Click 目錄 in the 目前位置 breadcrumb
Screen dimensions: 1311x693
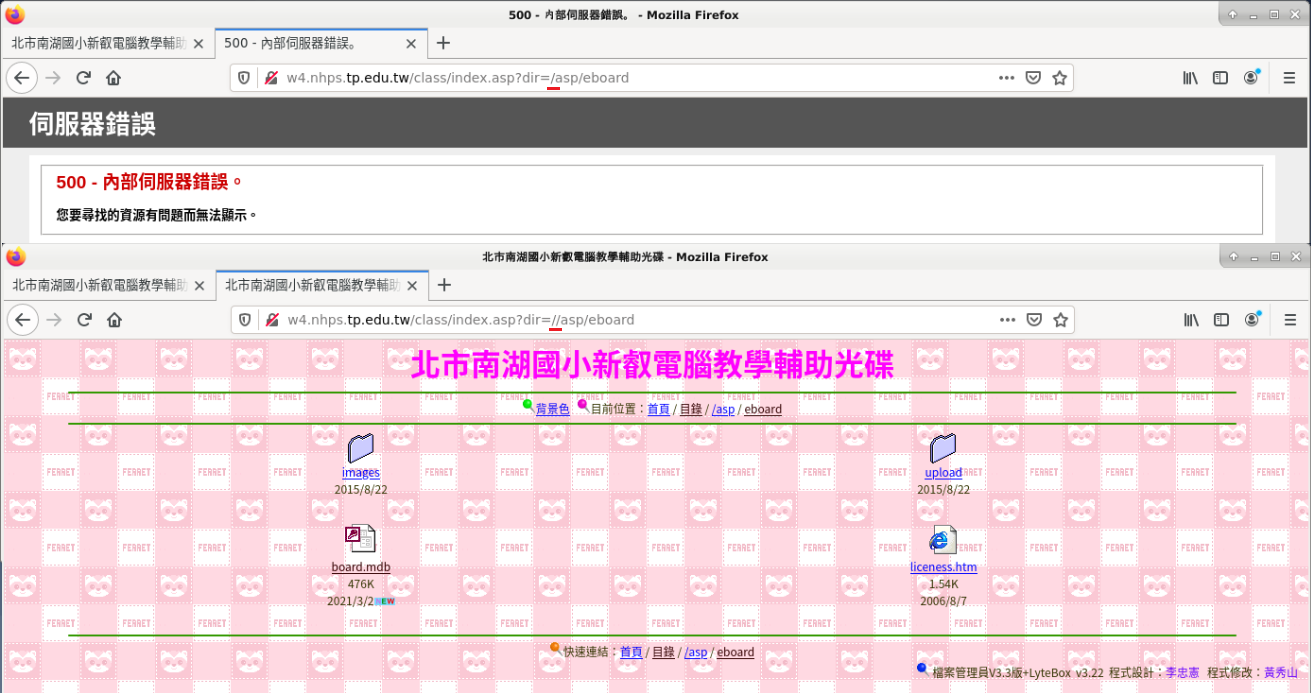pyautogui.click(x=691, y=409)
